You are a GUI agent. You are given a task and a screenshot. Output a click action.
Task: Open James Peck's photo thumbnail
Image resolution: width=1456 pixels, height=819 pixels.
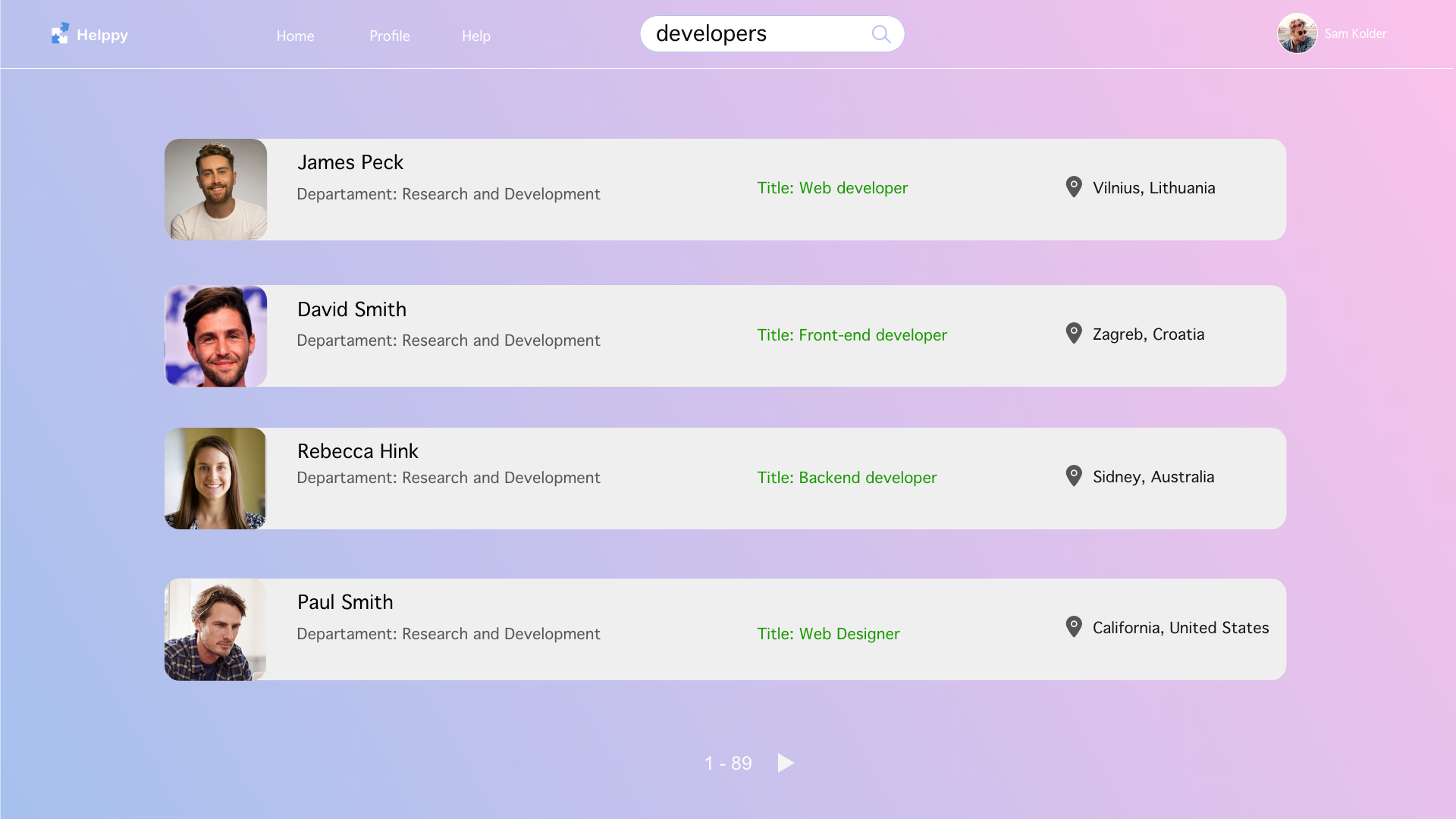pyautogui.click(x=215, y=190)
